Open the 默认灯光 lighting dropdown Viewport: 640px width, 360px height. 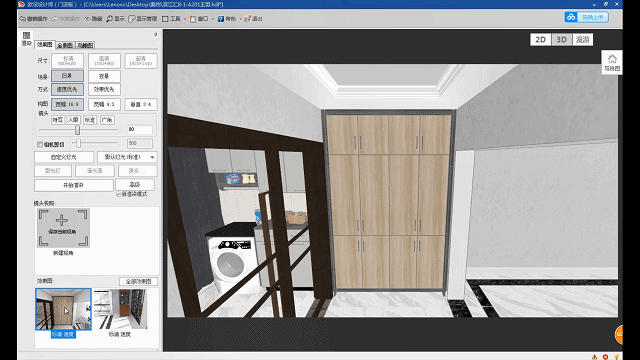point(127,157)
